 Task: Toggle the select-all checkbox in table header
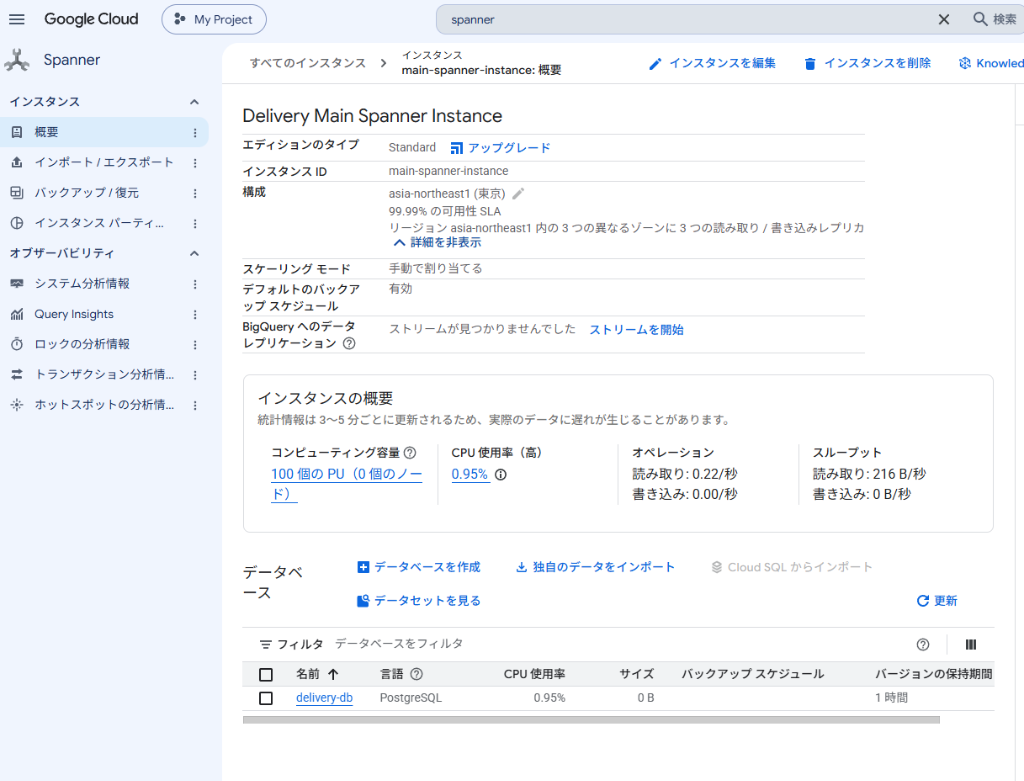[x=266, y=675]
